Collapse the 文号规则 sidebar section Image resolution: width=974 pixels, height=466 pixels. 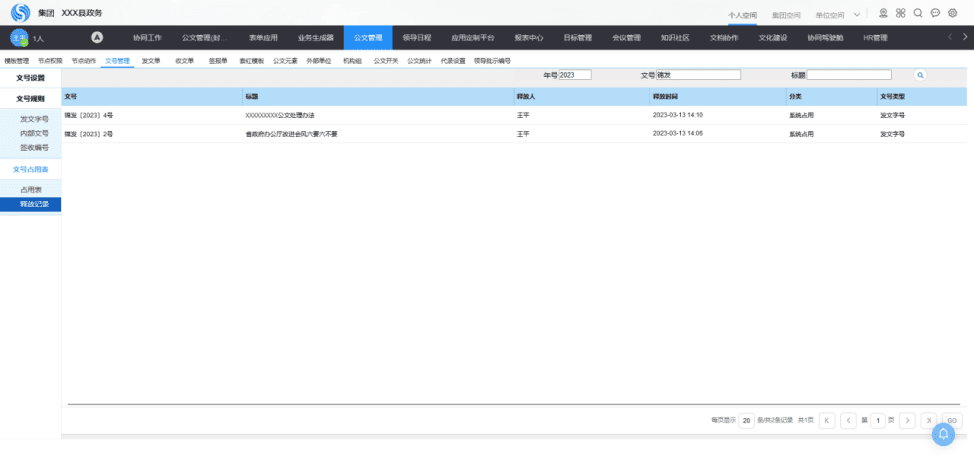point(30,98)
